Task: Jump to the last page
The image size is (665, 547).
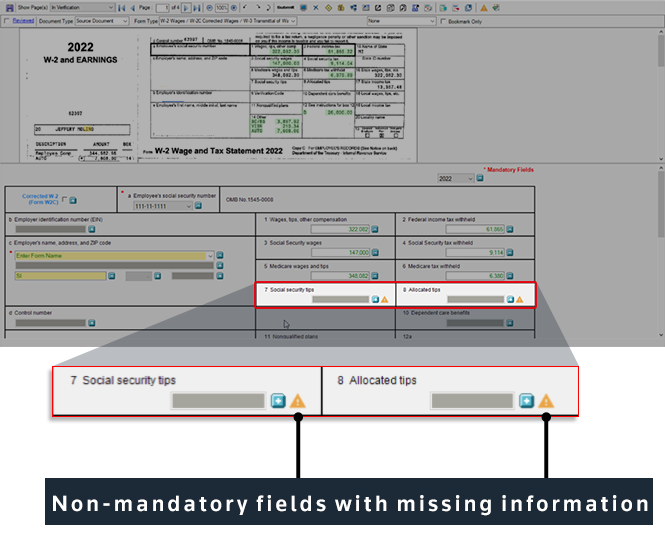Action: tap(197, 8)
